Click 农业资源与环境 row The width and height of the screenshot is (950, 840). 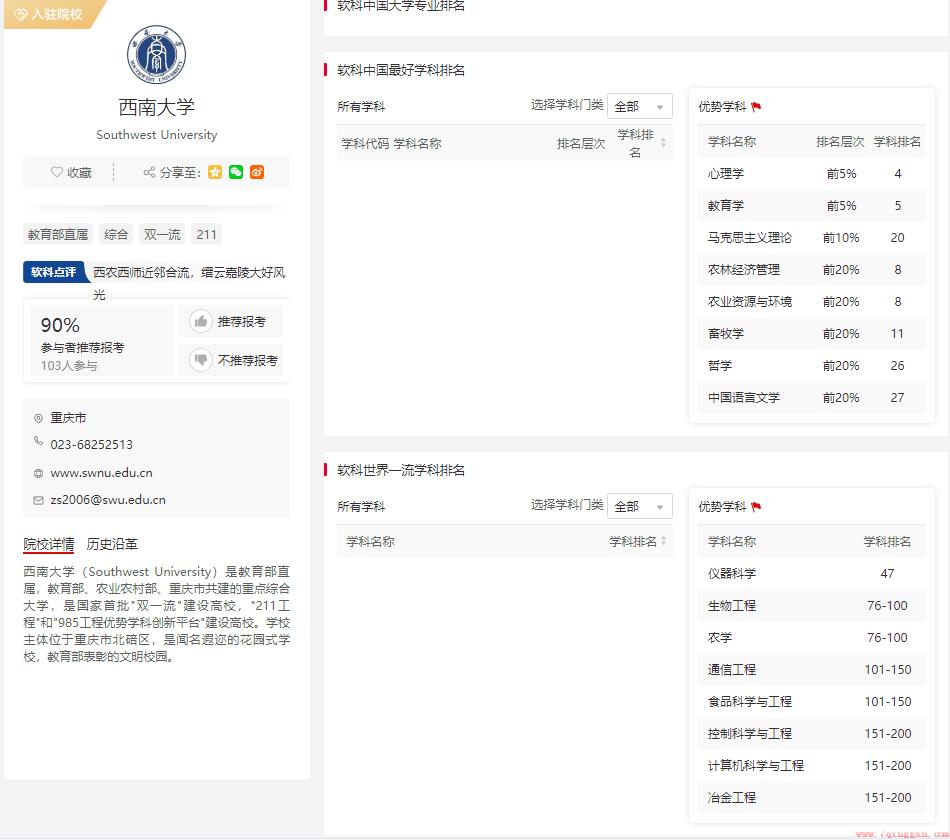pyautogui.click(x=811, y=302)
